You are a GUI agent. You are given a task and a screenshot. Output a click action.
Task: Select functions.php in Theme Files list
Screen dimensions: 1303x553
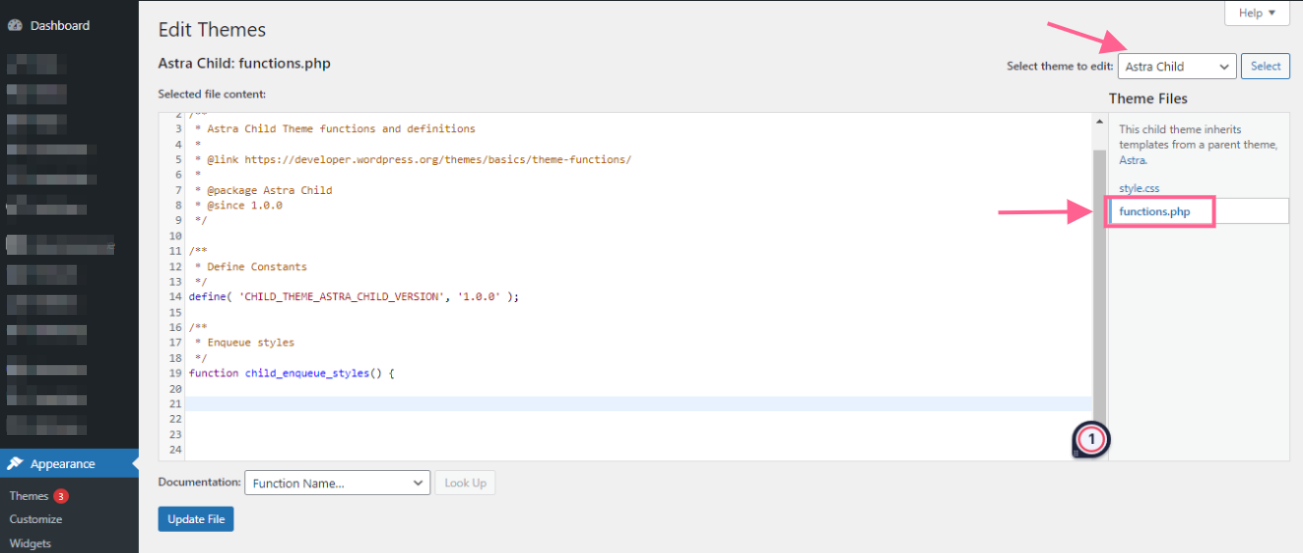[x=1154, y=211]
